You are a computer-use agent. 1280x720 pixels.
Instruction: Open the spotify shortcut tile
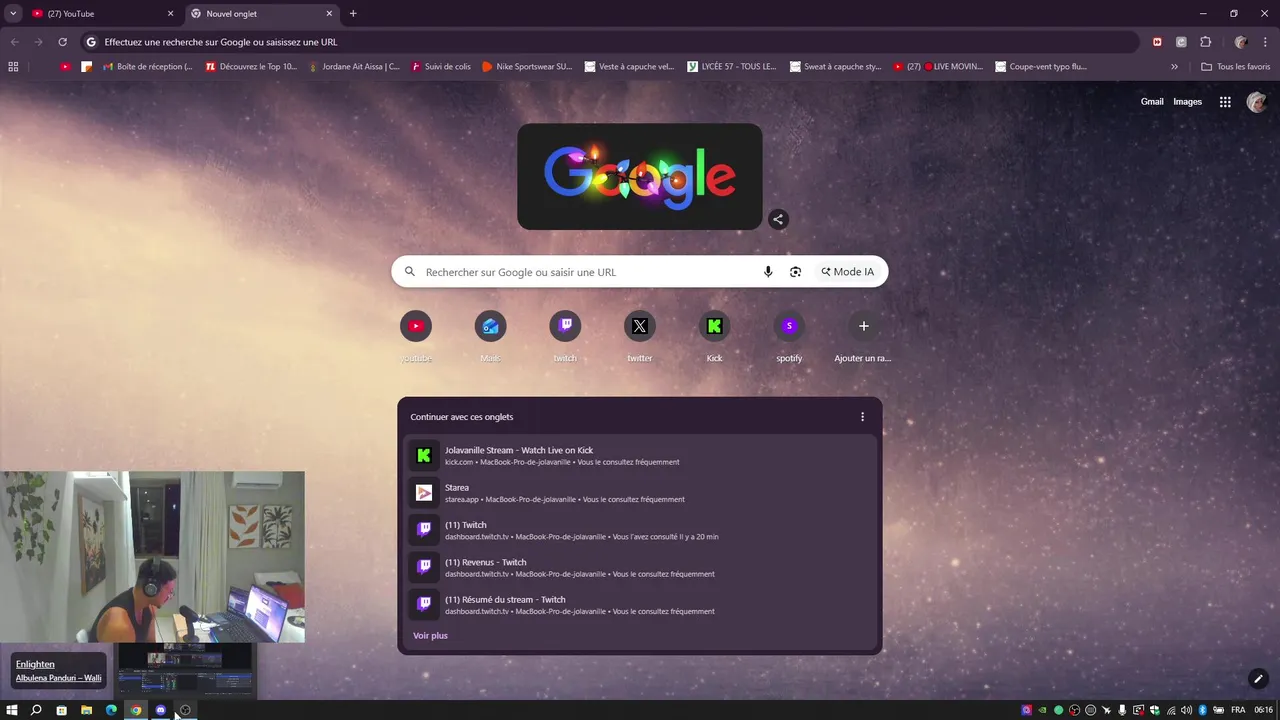(x=789, y=337)
